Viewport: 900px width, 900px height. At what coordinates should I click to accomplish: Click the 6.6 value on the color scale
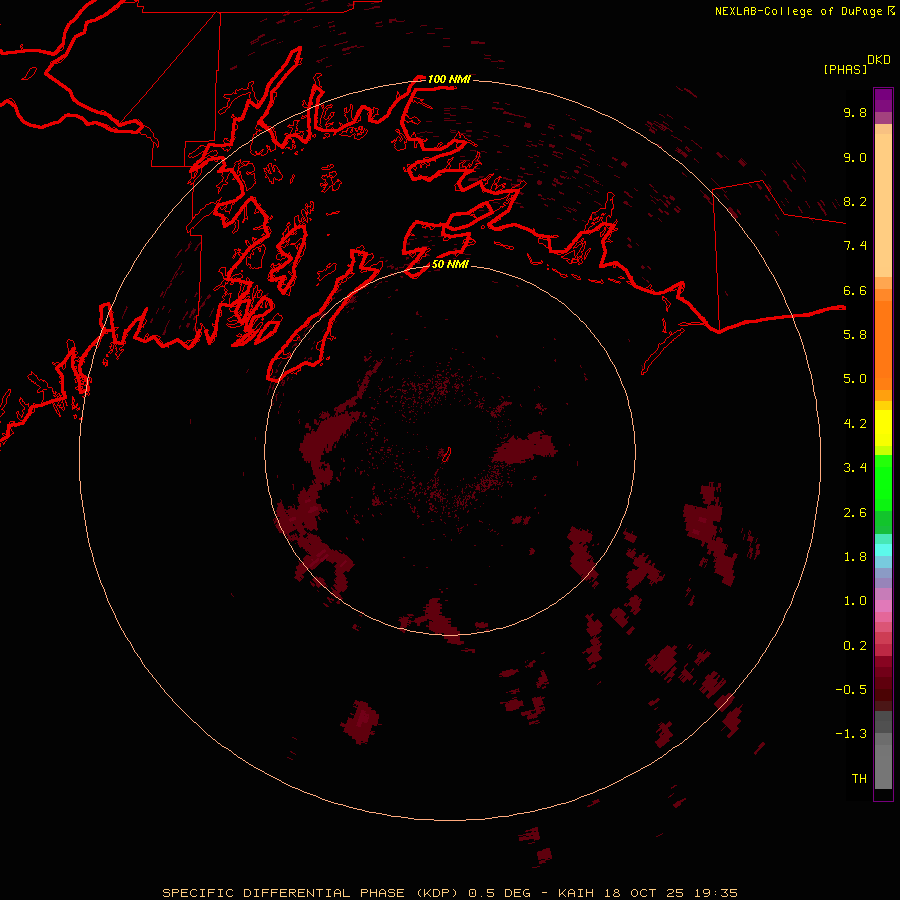(x=855, y=290)
